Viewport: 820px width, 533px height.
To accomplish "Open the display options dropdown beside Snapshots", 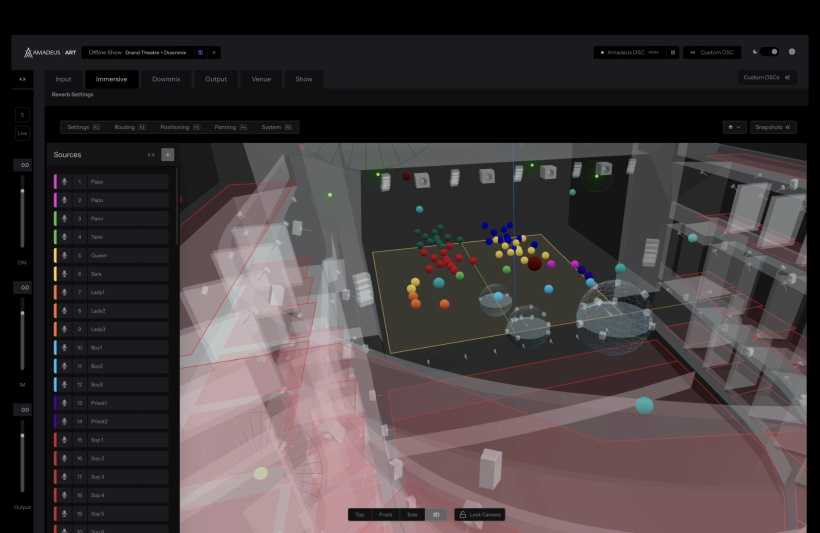I will click(734, 127).
